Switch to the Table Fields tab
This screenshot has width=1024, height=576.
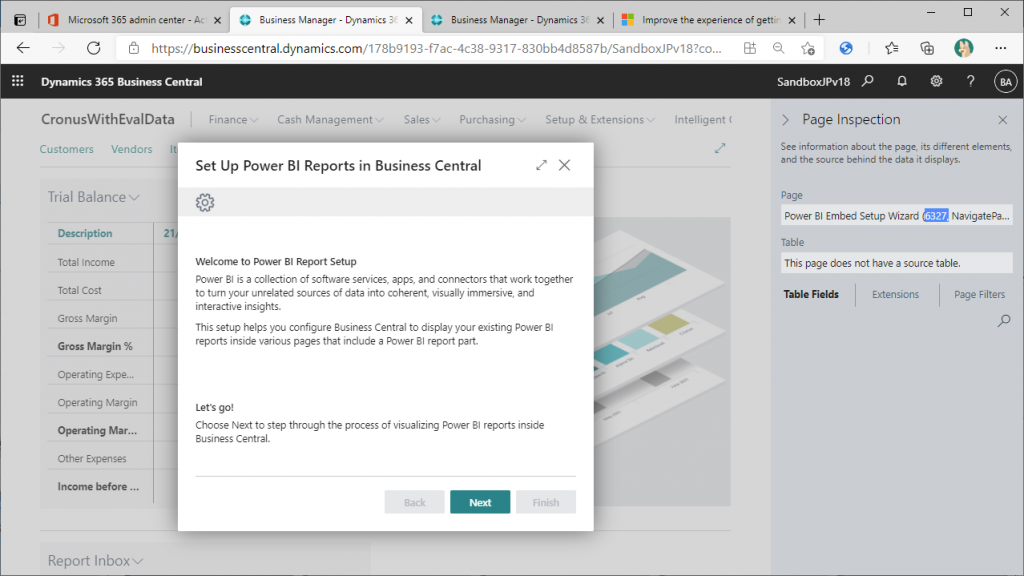click(811, 295)
